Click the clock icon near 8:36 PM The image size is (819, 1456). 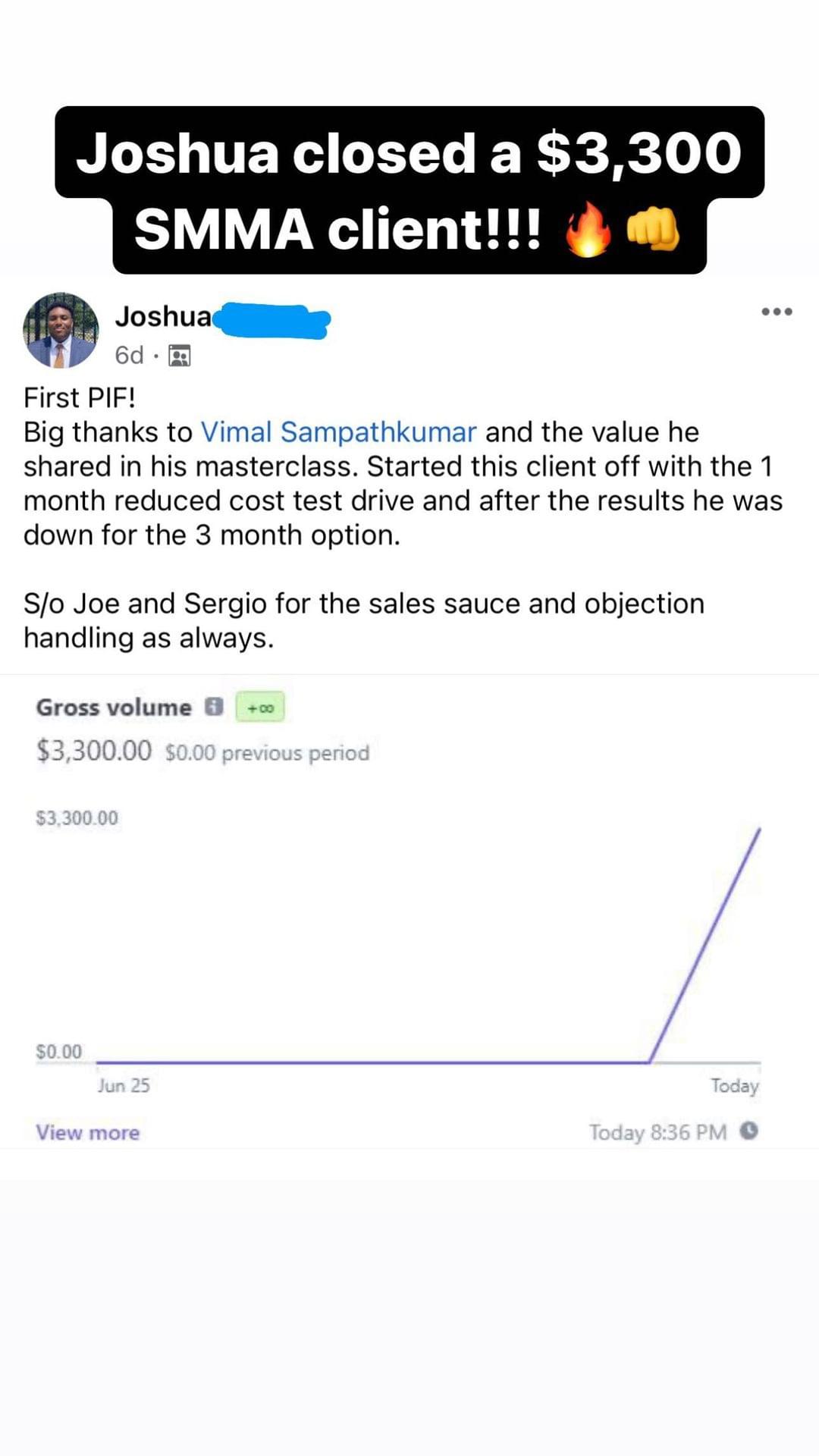click(749, 1131)
